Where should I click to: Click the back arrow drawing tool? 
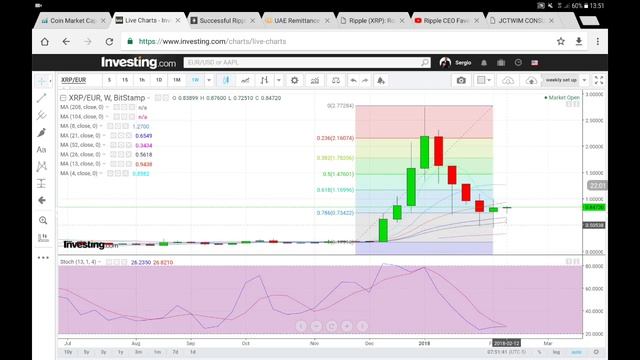(42, 200)
